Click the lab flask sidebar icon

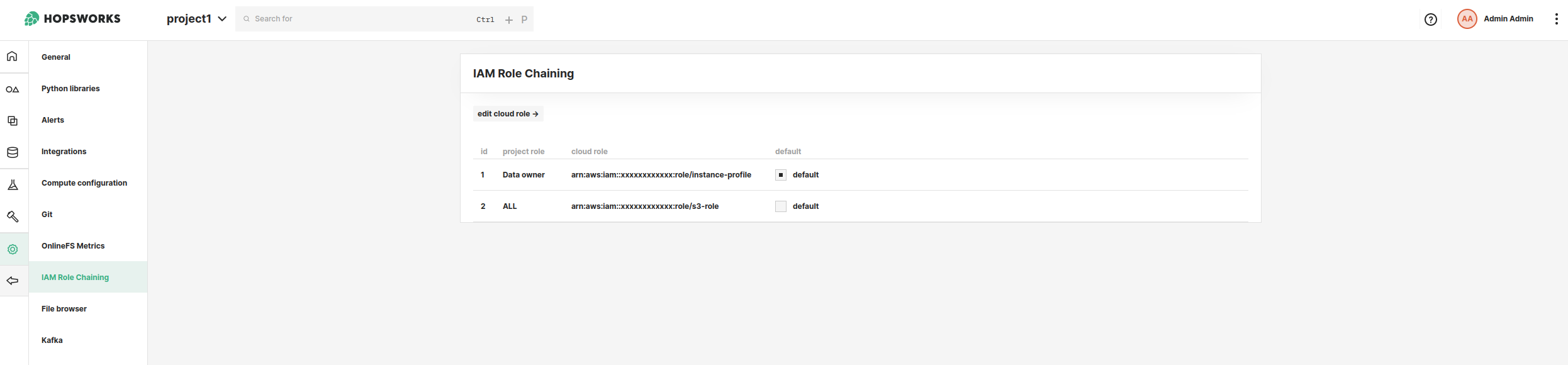(x=12, y=185)
